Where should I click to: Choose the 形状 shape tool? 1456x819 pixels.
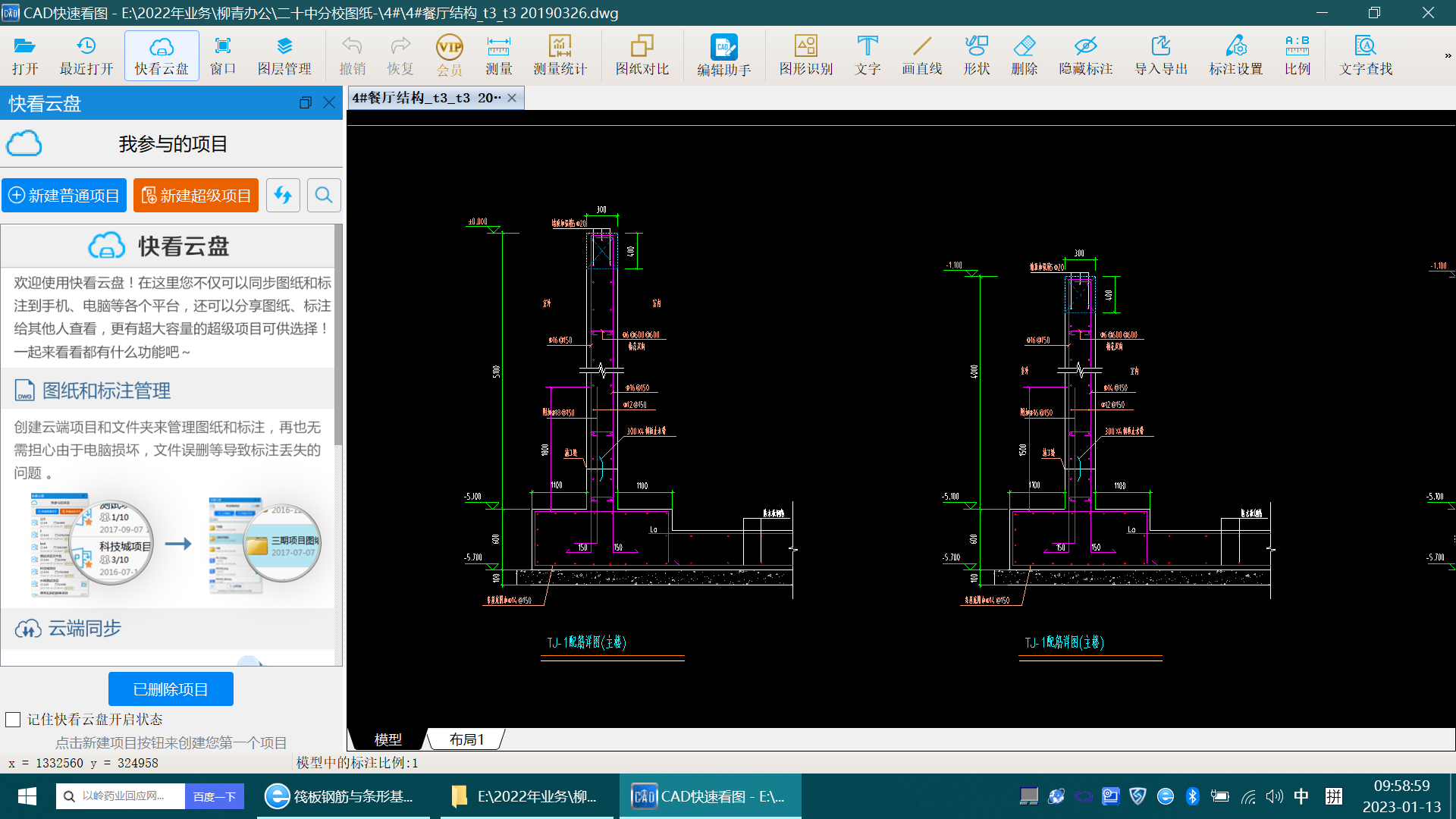tap(977, 56)
